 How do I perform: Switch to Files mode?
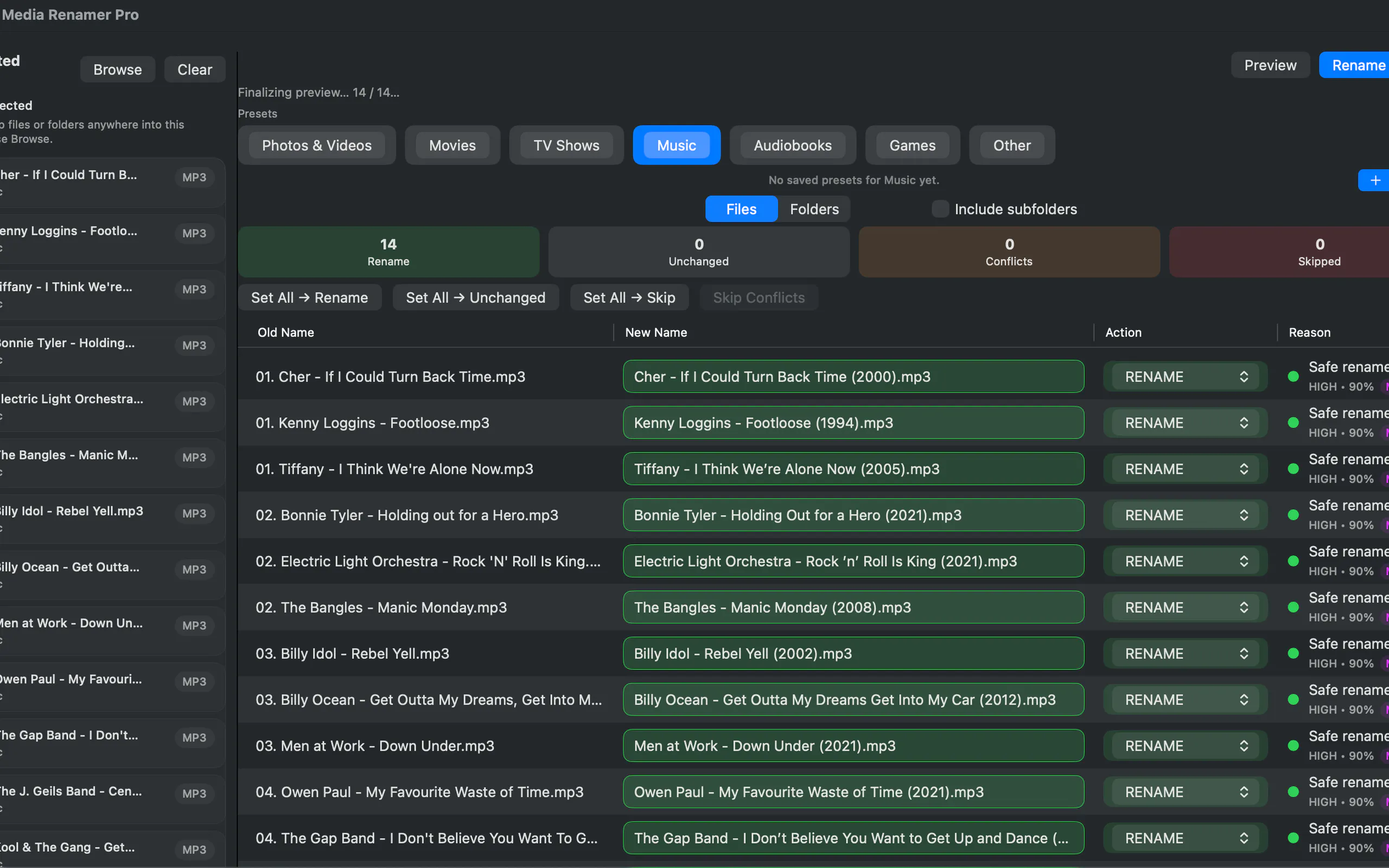(x=741, y=209)
